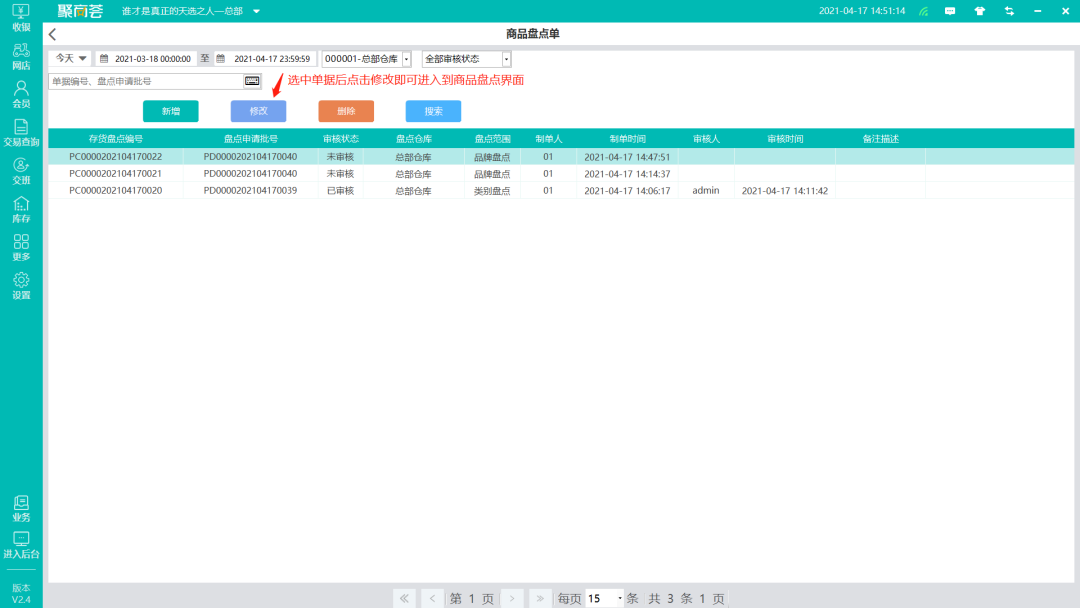Click the back arrow beside 商品盘点单
1080x608 pixels.
coord(53,34)
